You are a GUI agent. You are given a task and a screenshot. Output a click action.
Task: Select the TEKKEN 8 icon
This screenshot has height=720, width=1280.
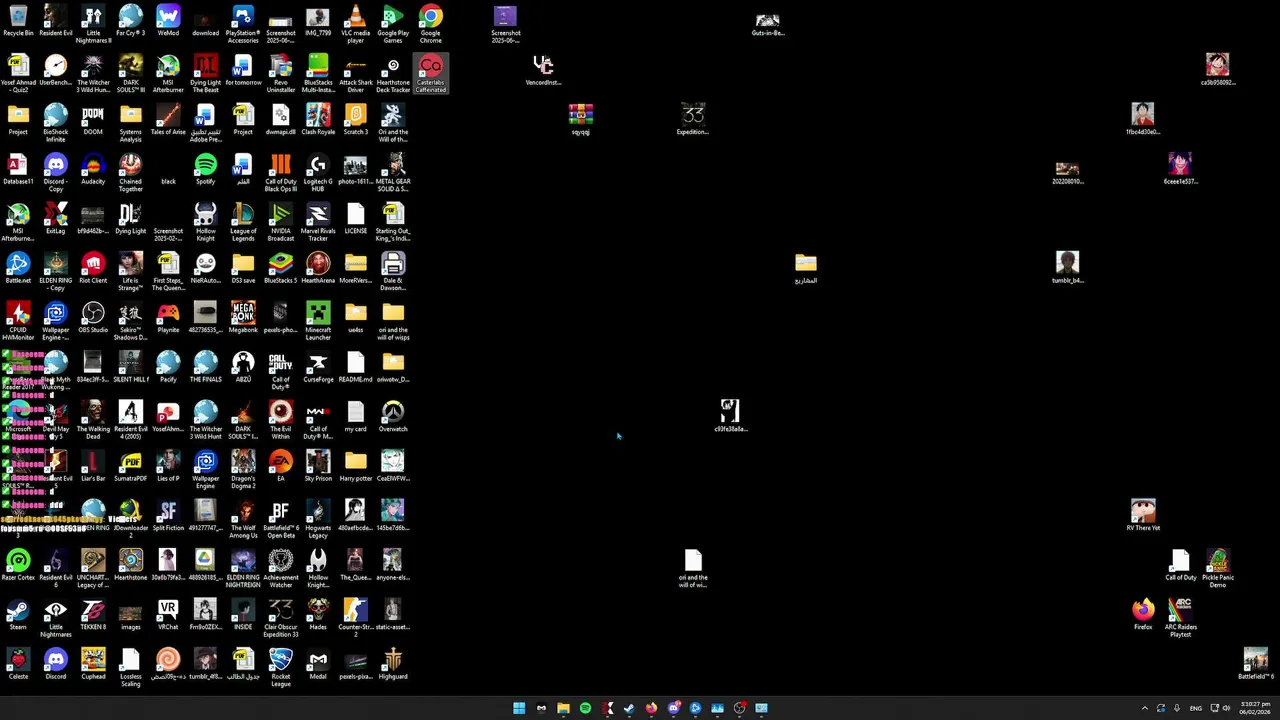tap(93, 613)
